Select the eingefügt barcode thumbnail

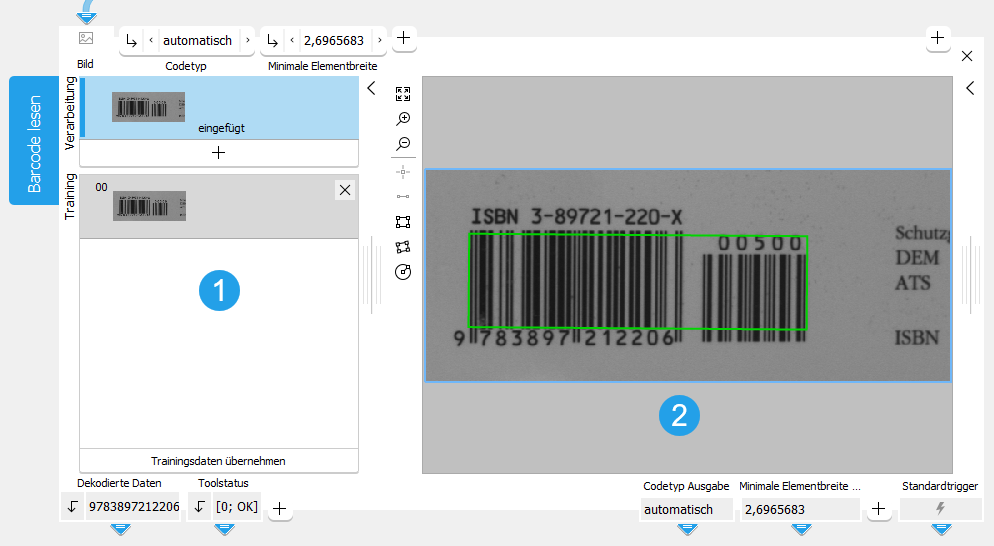click(148, 107)
